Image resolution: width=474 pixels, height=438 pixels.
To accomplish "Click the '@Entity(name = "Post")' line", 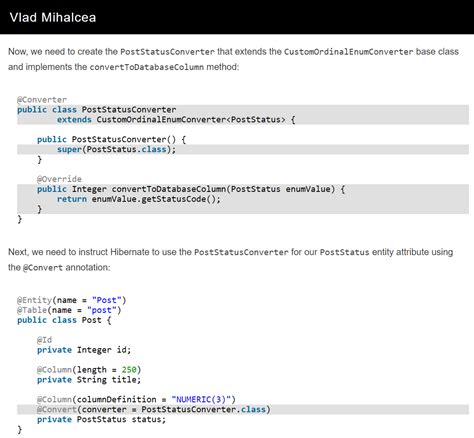I will 72,300.
